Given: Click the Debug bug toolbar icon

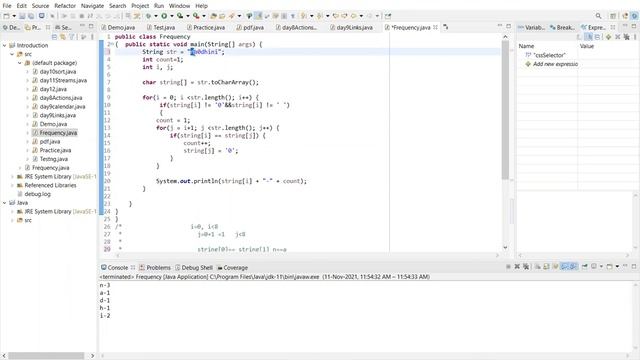Looking at the screenshot, I should click(x=149, y=16).
